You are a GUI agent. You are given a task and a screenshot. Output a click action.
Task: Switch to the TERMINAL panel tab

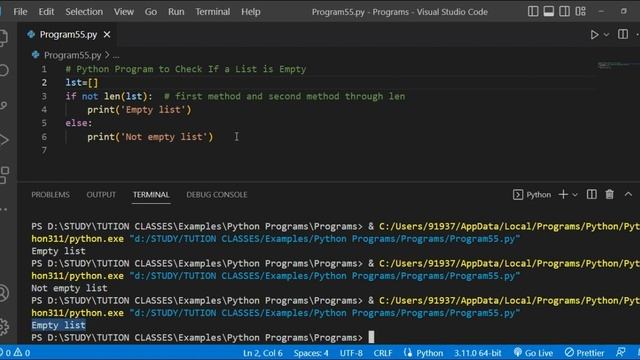(x=151, y=195)
